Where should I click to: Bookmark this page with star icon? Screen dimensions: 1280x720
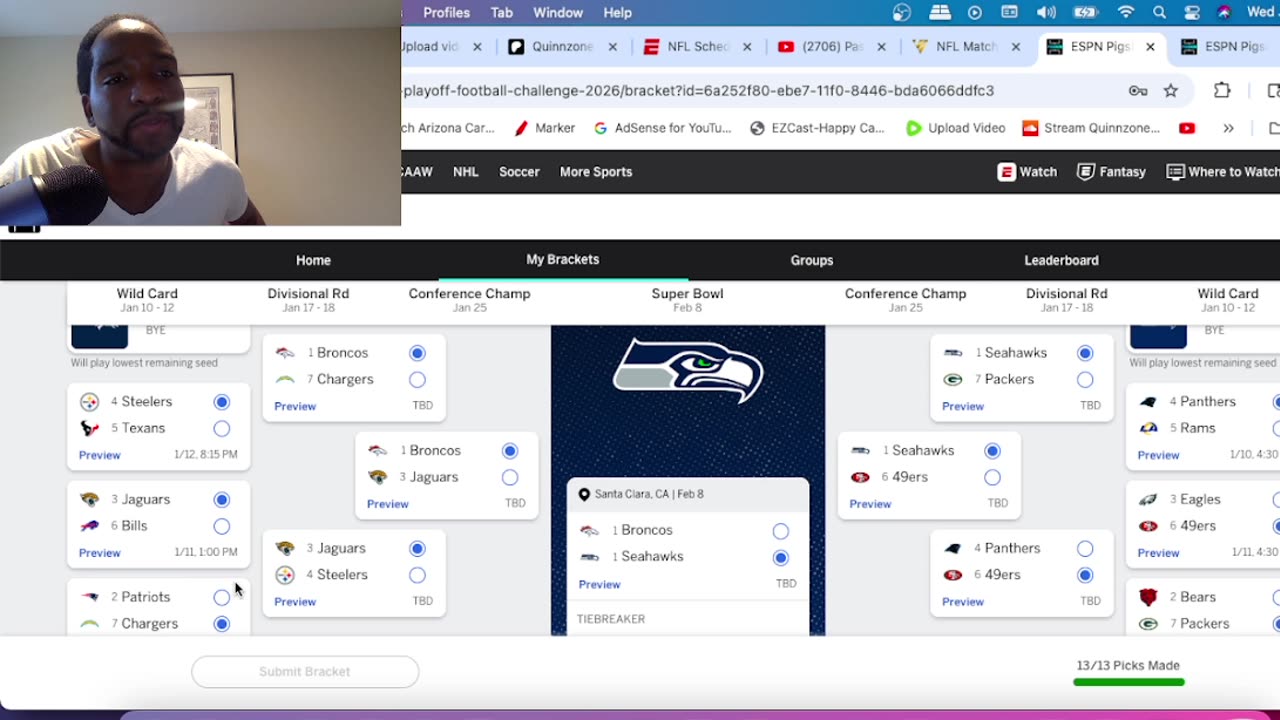point(1171,91)
